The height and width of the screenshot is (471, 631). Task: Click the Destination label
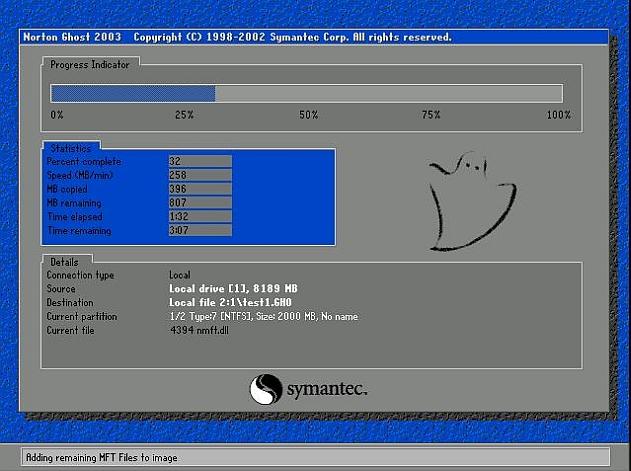pos(70,302)
